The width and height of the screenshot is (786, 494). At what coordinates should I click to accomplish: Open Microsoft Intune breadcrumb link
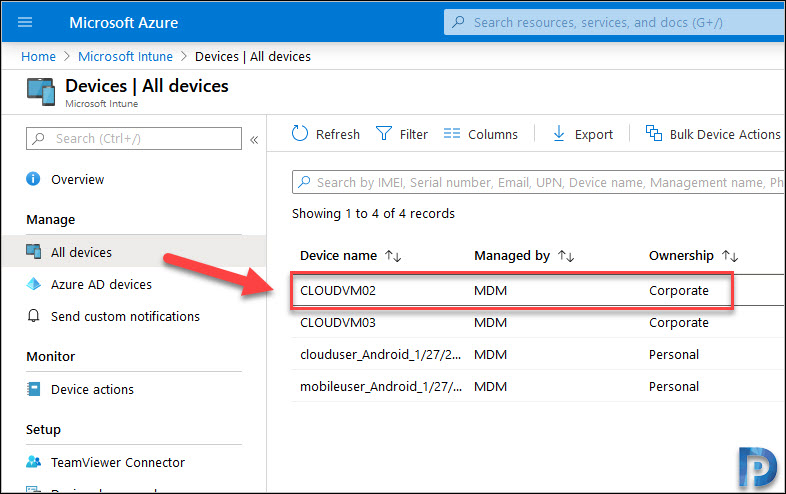pos(125,57)
